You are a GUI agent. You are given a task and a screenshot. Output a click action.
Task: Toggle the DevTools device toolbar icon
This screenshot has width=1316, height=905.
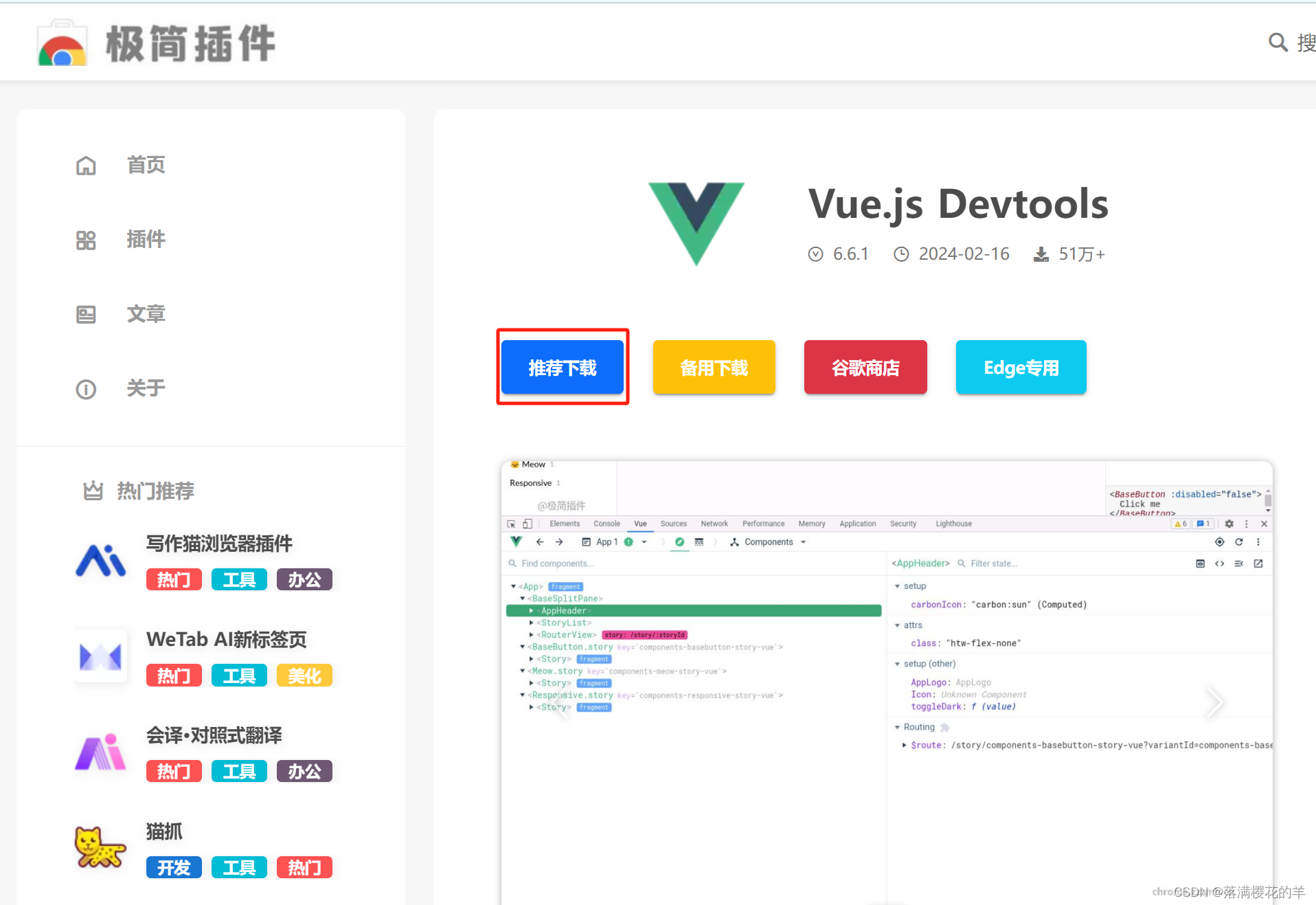(x=527, y=524)
